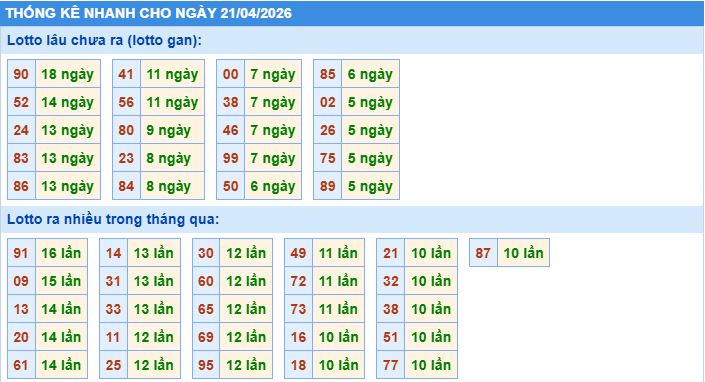The image size is (705, 382).
Task: Click lotto gan number 46
Action: (231, 130)
